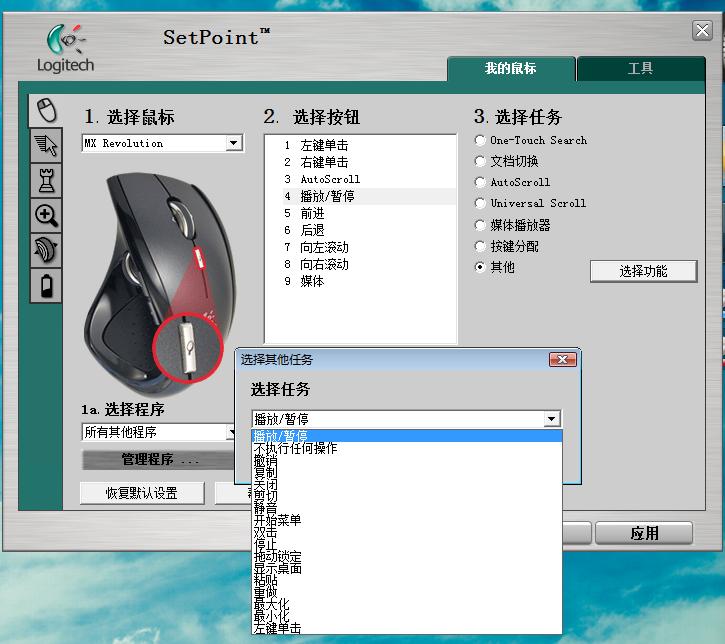Click the Logitech logo

coord(65,49)
